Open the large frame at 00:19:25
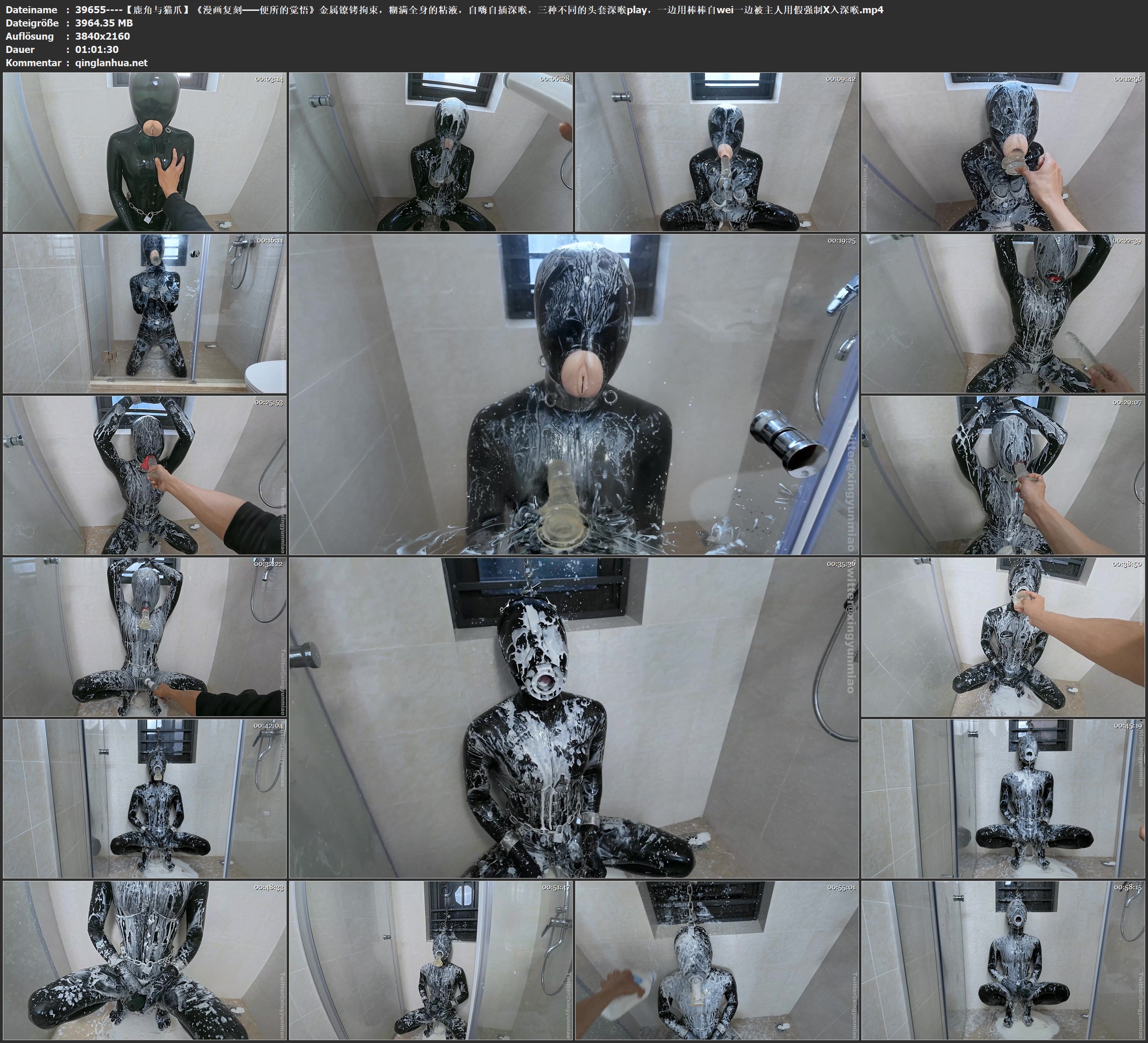The width and height of the screenshot is (1148, 1043). (x=574, y=394)
